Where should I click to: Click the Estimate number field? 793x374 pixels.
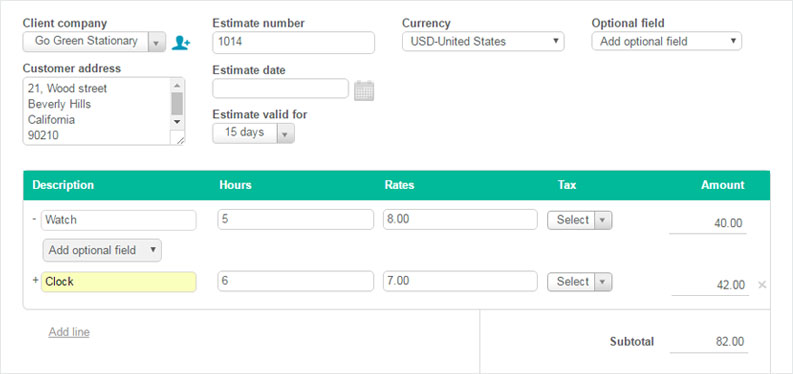click(293, 42)
